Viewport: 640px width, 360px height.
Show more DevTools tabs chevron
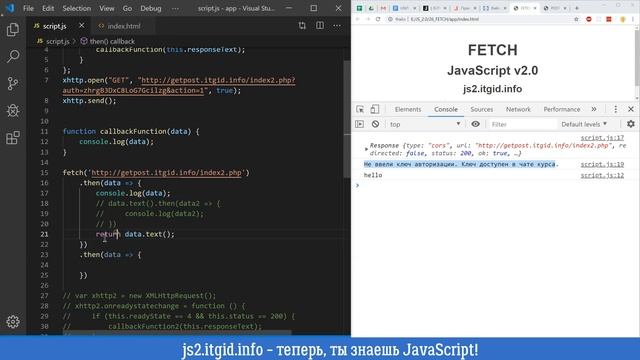594,109
